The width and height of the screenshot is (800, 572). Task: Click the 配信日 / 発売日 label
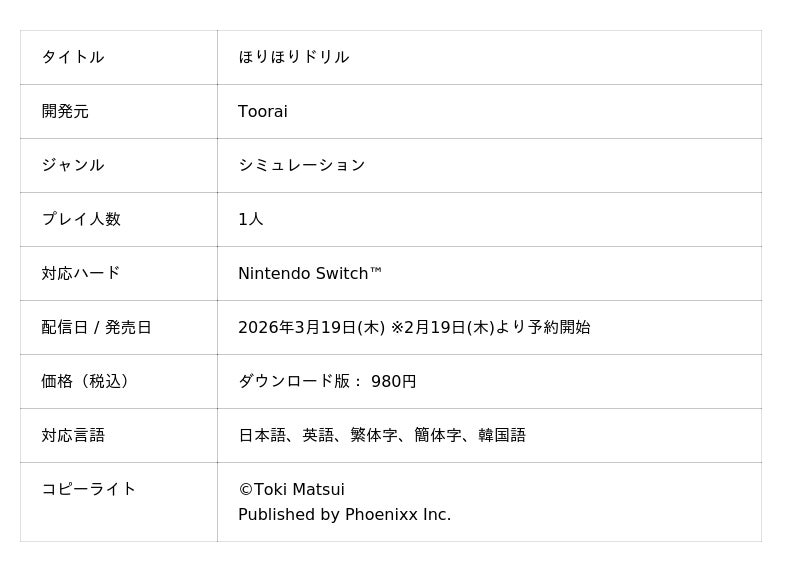pyautogui.click(x=97, y=327)
